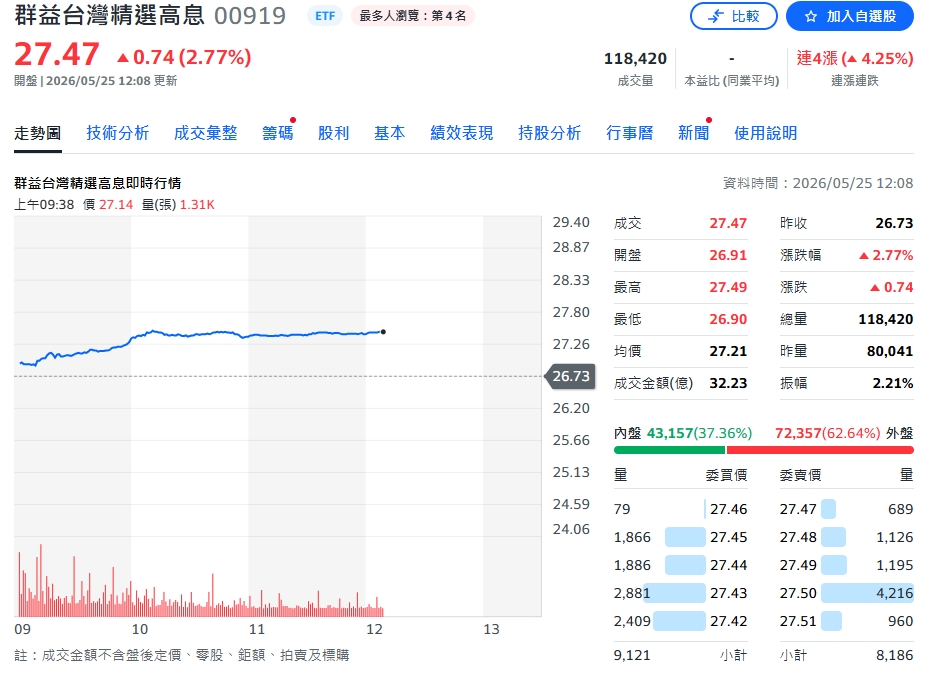Click the ETF badge
The width and height of the screenshot is (931, 674).
pos(325,16)
